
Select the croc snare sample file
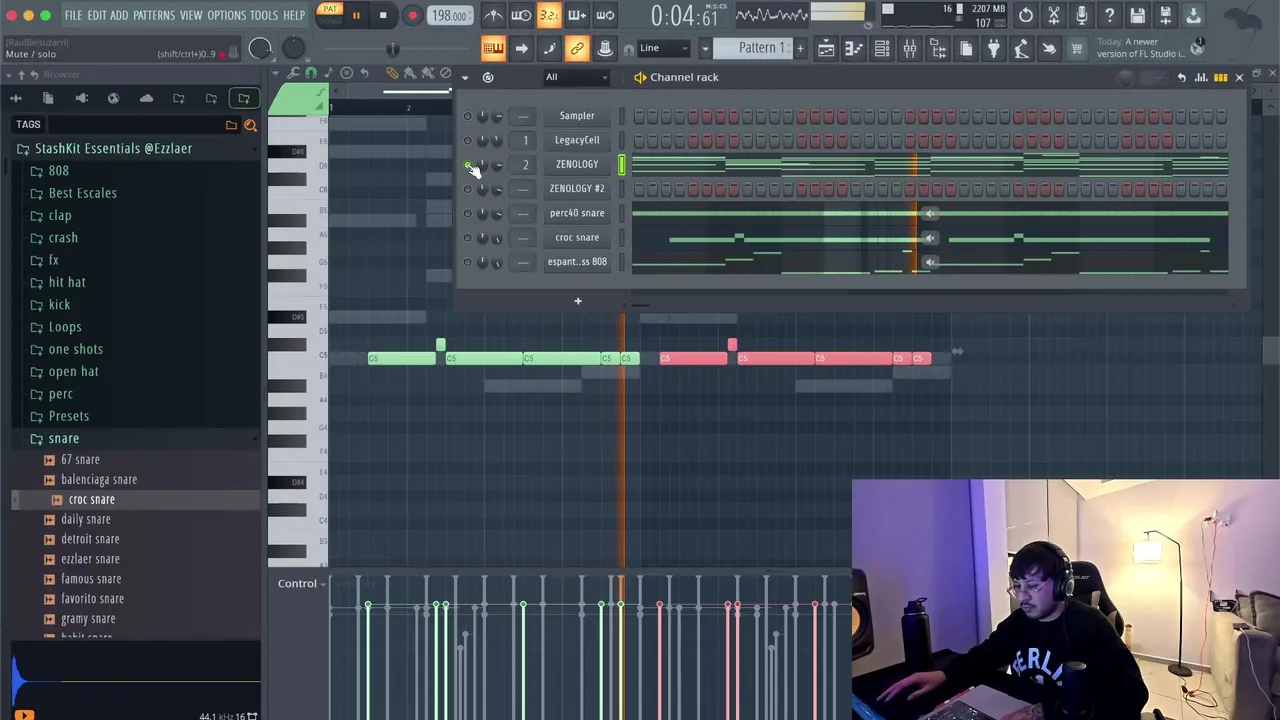(91, 499)
